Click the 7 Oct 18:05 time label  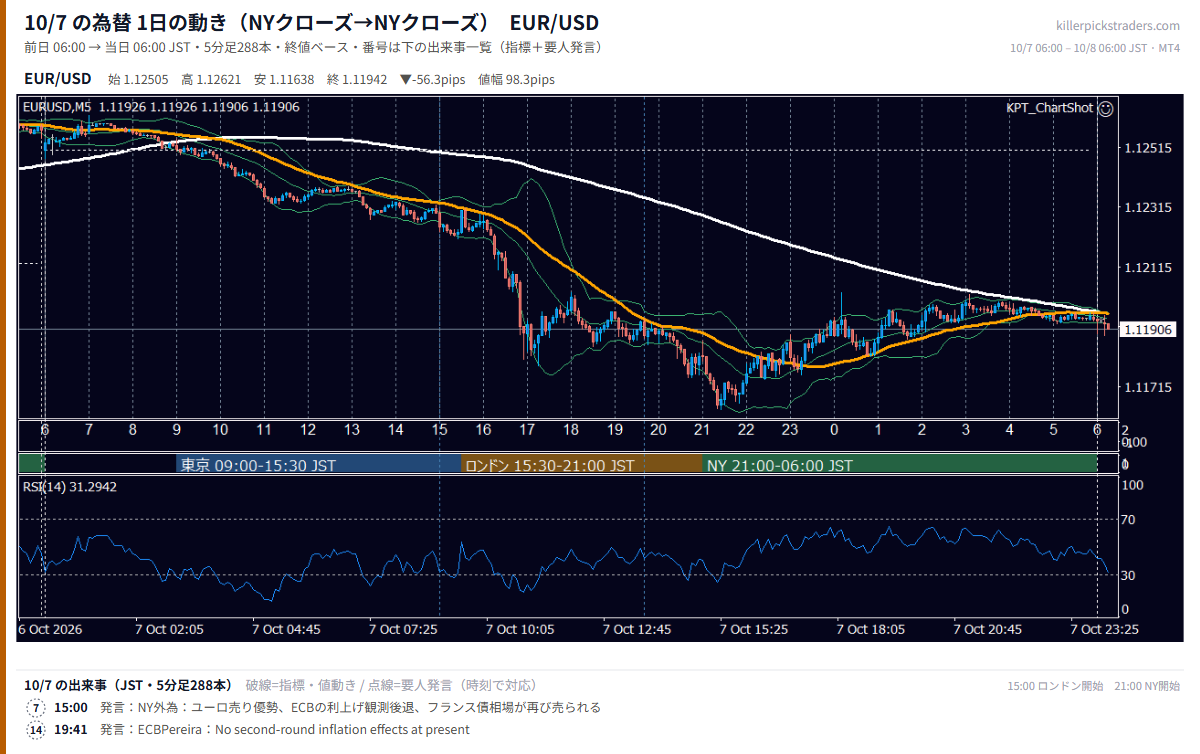pyautogui.click(x=870, y=629)
